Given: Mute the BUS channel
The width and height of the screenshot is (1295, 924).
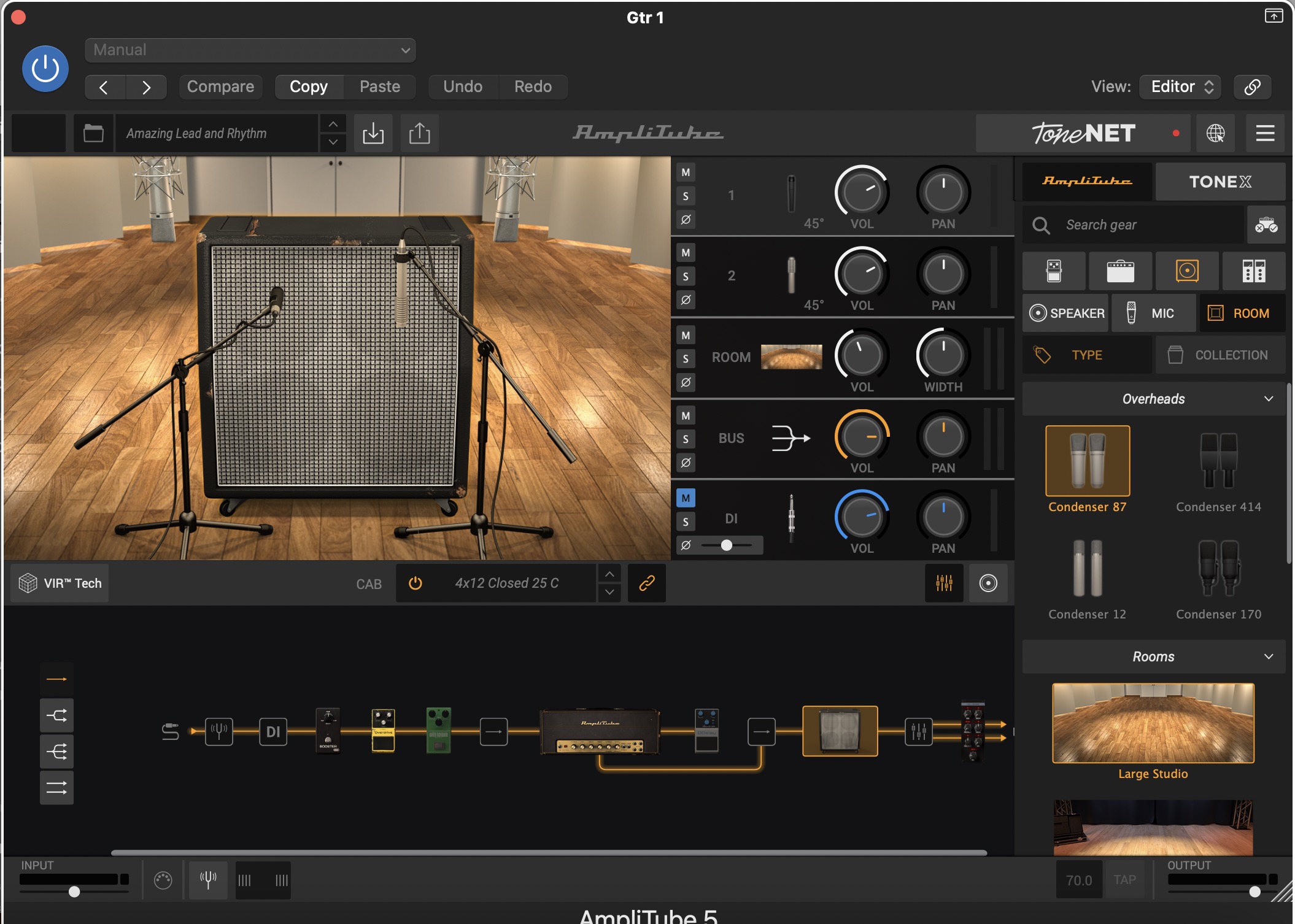Looking at the screenshot, I should pyautogui.click(x=686, y=416).
